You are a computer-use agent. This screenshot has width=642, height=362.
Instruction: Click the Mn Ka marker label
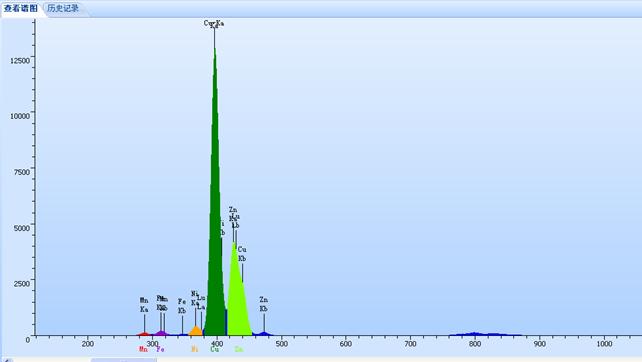coord(144,305)
